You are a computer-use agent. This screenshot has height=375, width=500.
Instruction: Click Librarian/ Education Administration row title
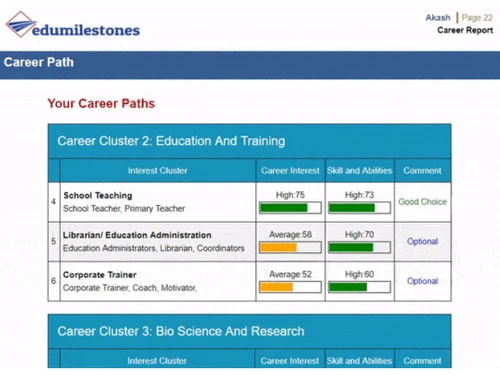pos(137,235)
